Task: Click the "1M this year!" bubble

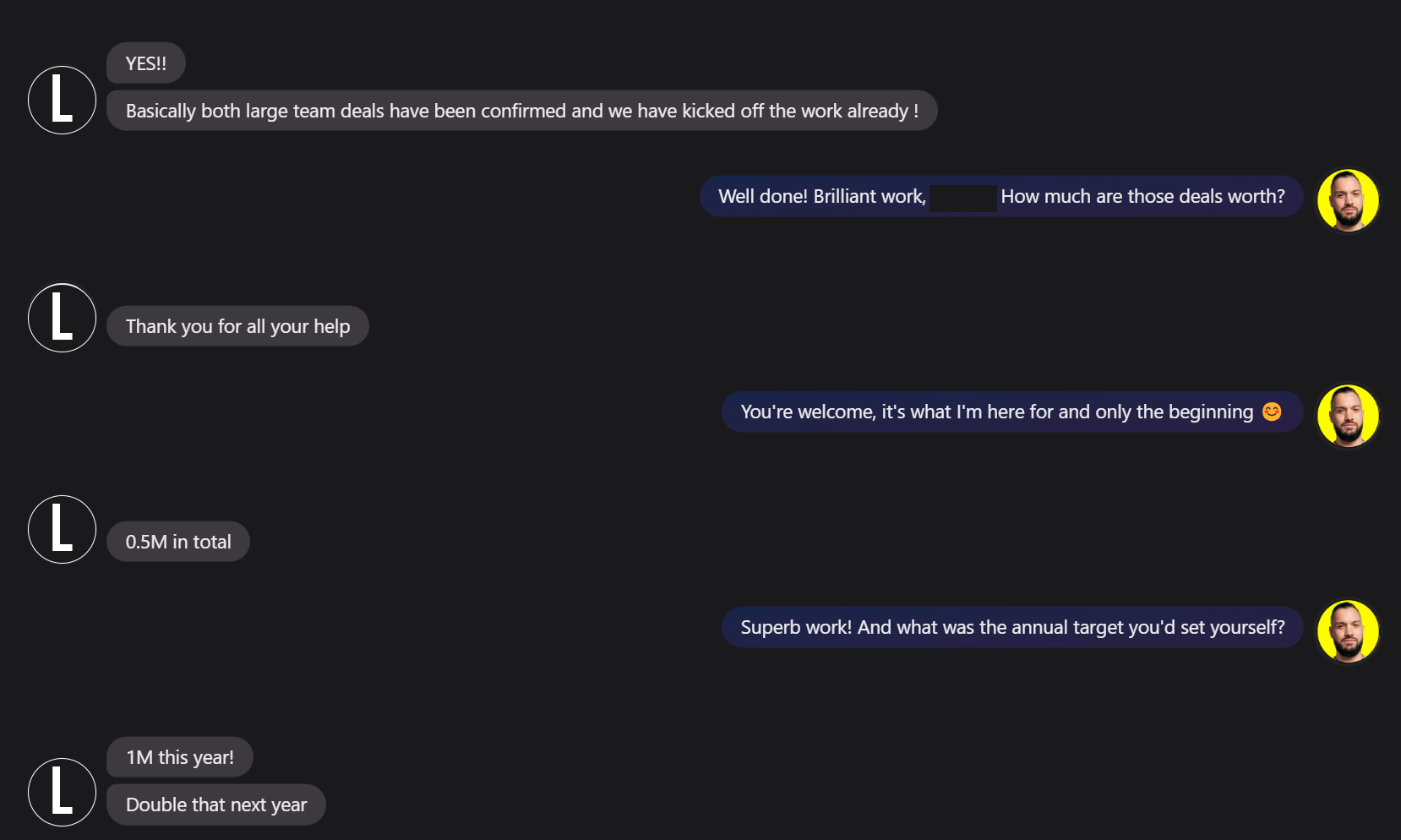Action: pos(180,758)
